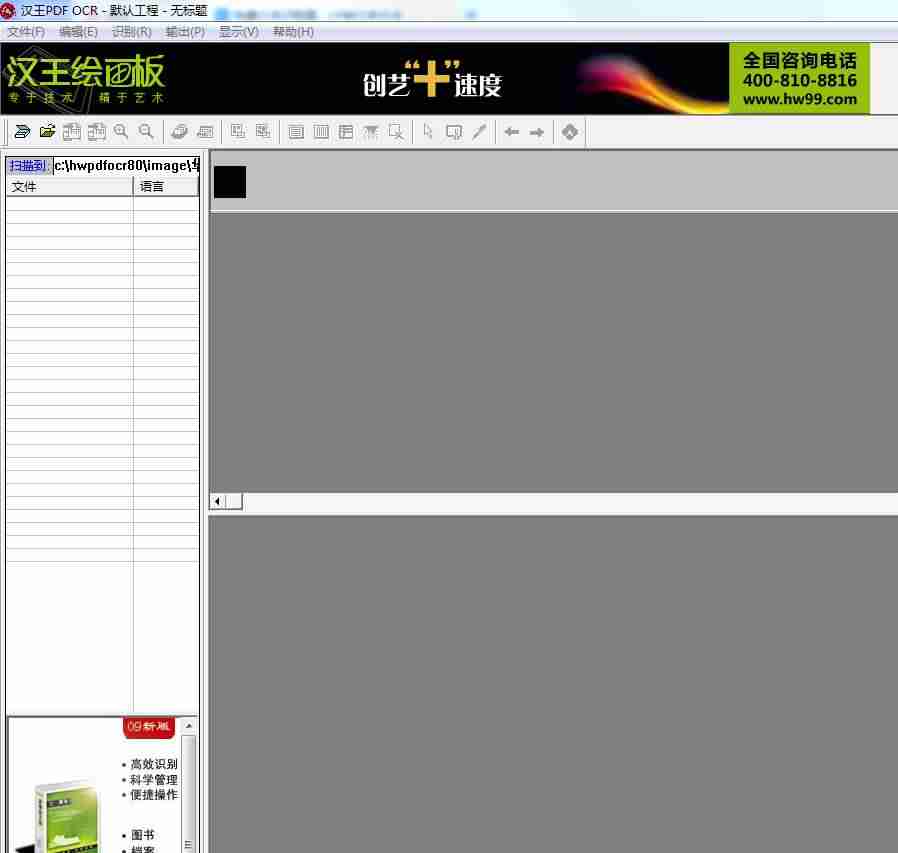Click the ad panel scroll up arrow

click(188, 726)
